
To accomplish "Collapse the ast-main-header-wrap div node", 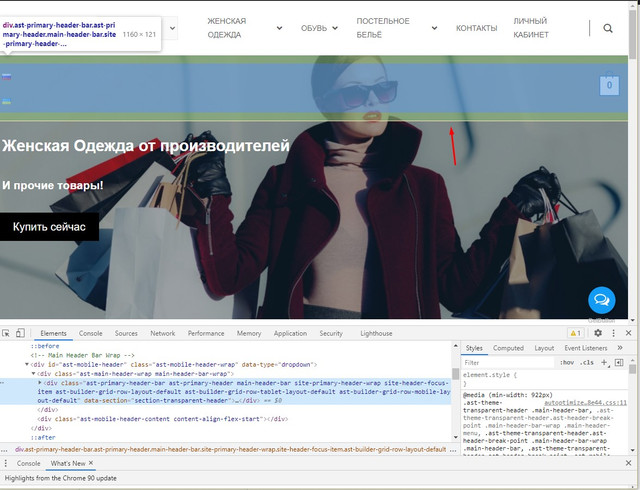I will coord(33,374).
